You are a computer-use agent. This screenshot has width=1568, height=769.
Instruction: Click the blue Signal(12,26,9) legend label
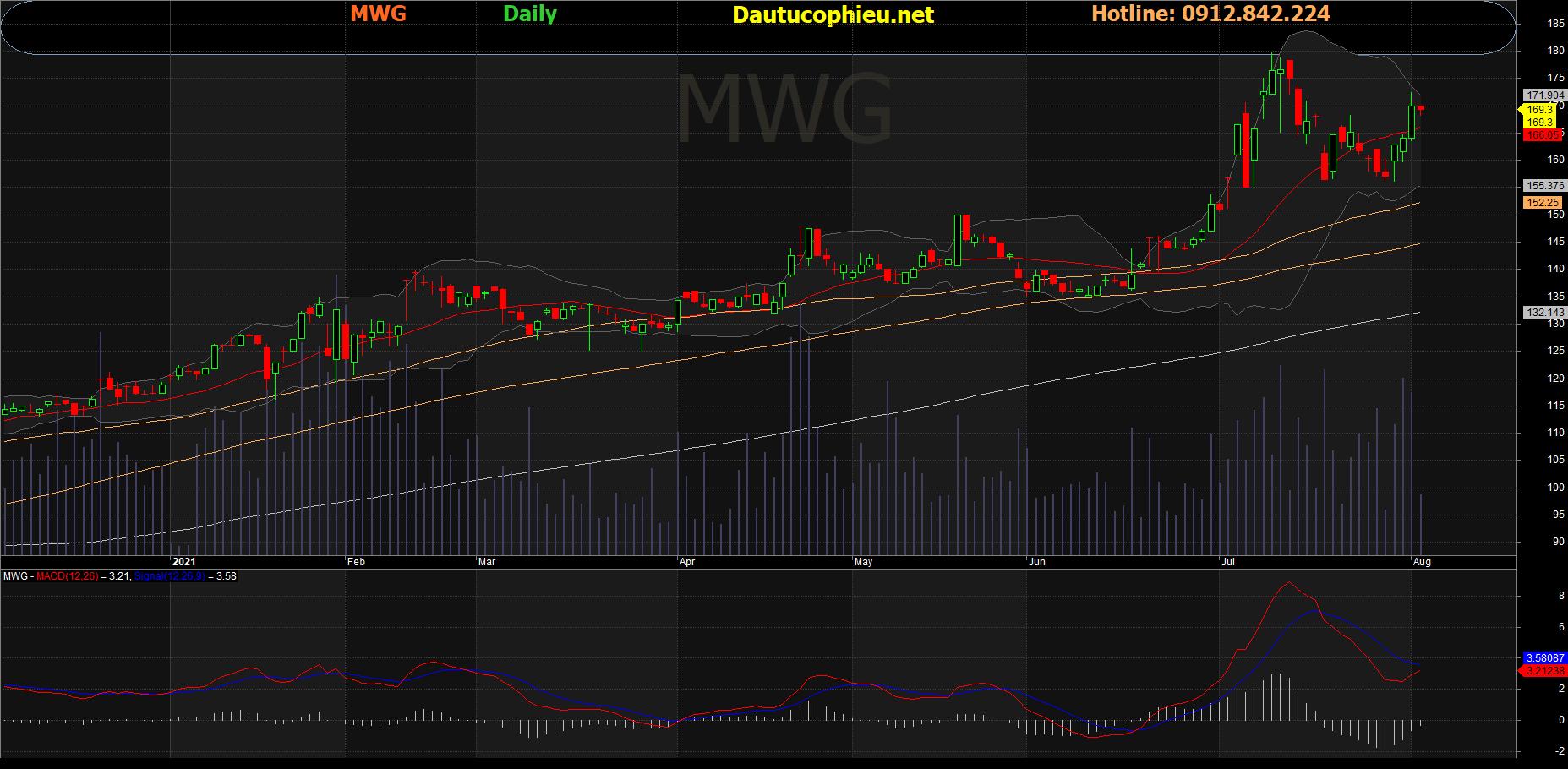click(169, 576)
